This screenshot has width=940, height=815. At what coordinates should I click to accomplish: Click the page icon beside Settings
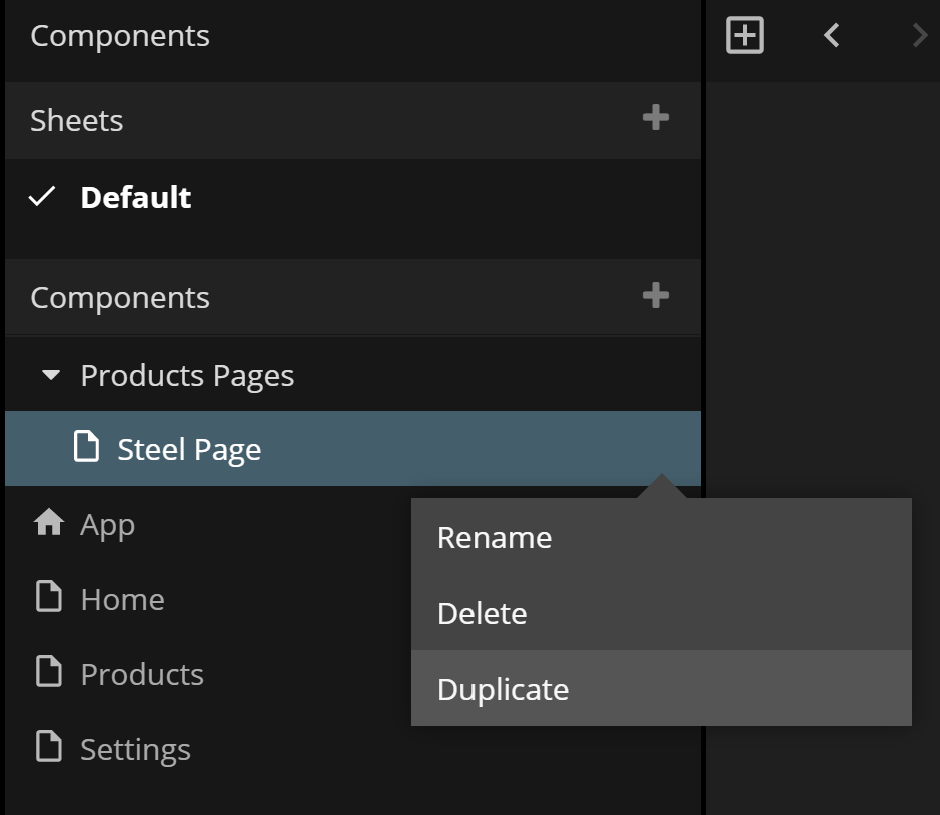pos(48,748)
